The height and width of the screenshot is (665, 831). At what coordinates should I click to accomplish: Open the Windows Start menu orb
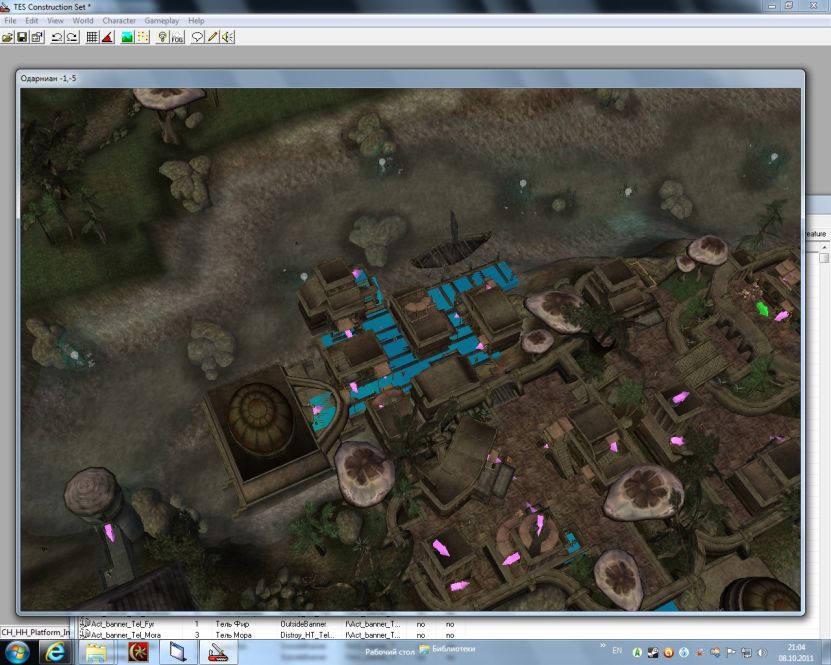click(x=16, y=652)
